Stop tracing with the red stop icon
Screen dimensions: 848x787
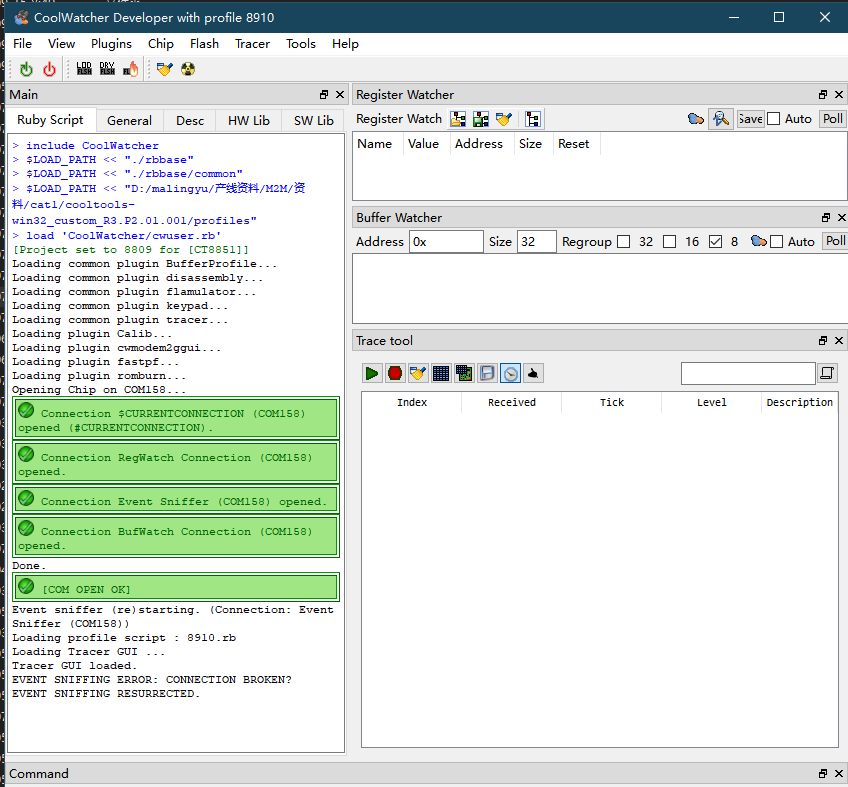click(x=395, y=373)
